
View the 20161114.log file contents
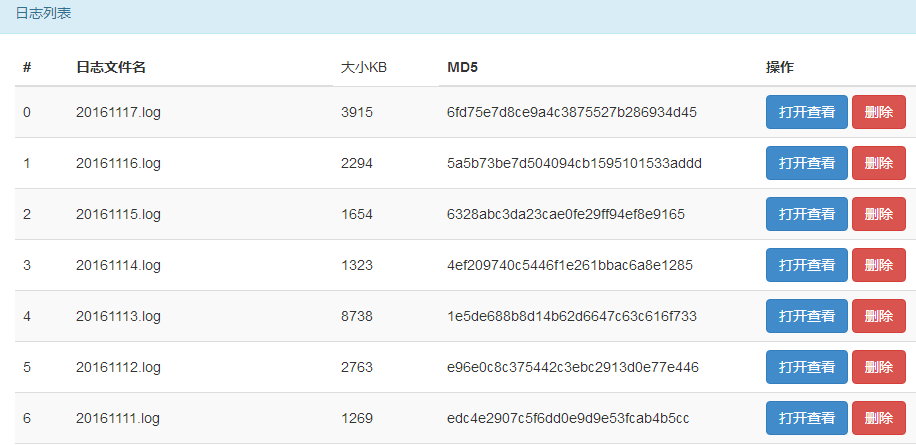click(x=806, y=265)
